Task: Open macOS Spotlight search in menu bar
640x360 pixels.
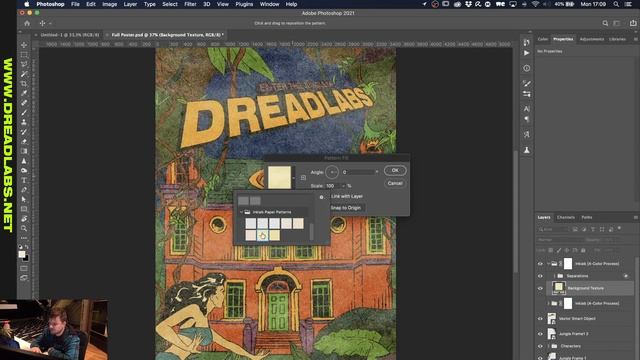Action: (x=616, y=4)
